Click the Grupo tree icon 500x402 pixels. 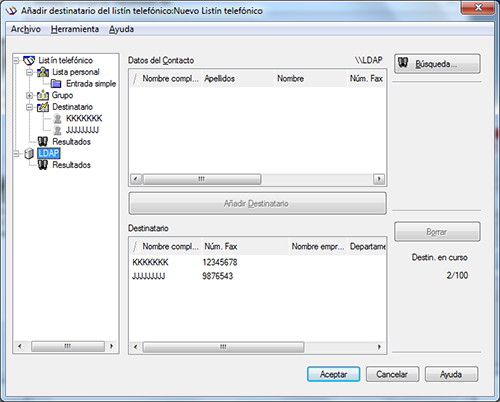click(x=43, y=95)
